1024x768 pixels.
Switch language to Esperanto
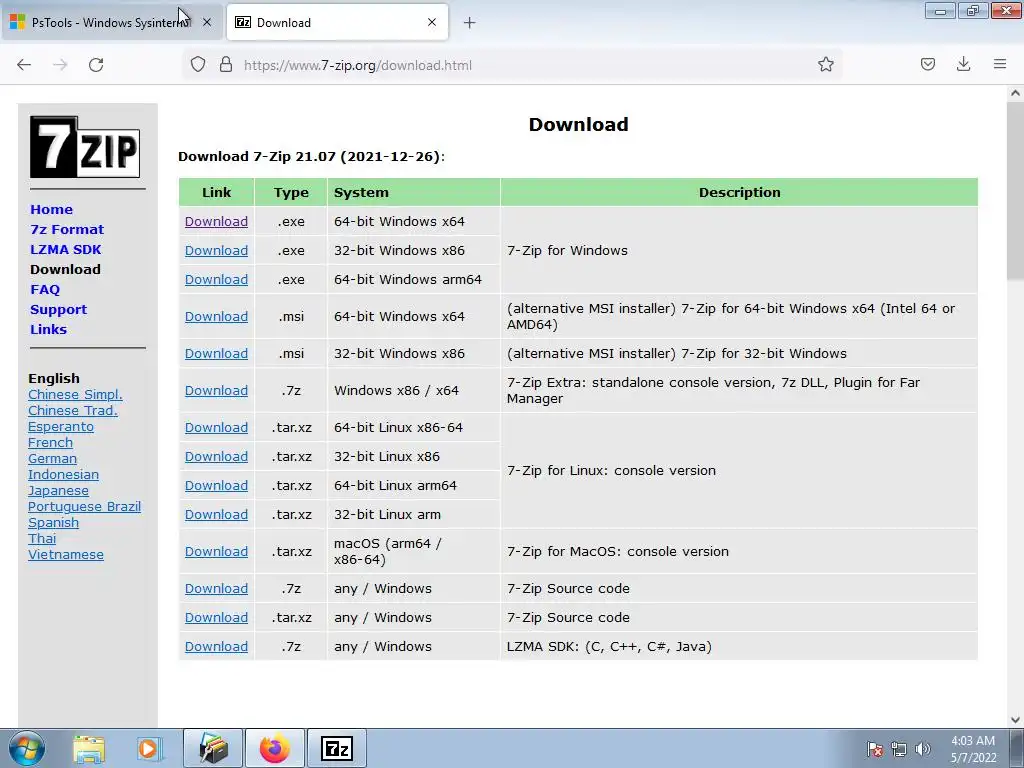[61, 426]
